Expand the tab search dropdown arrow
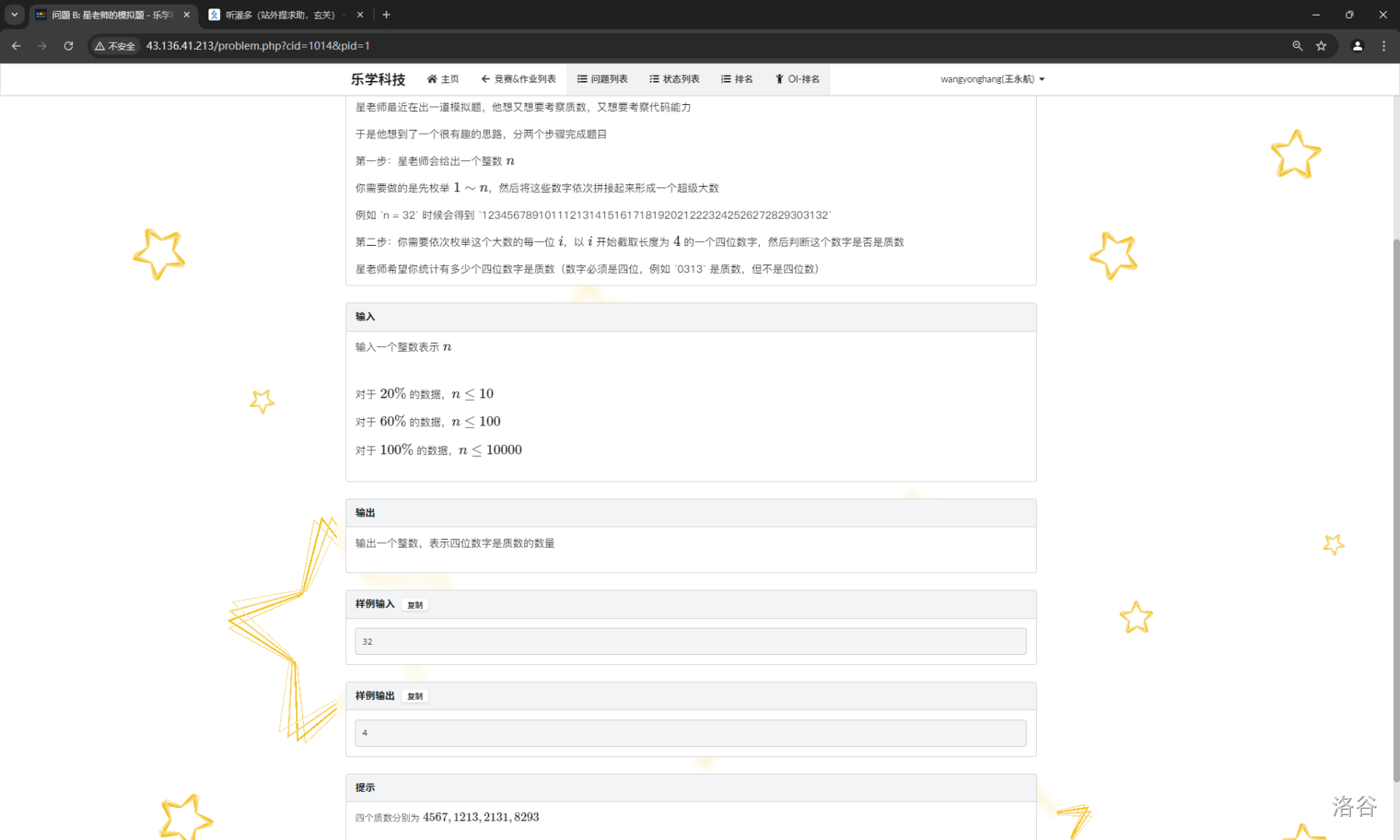Image resolution: width=1400 pixels, height=840 pixels. (14, 15)
